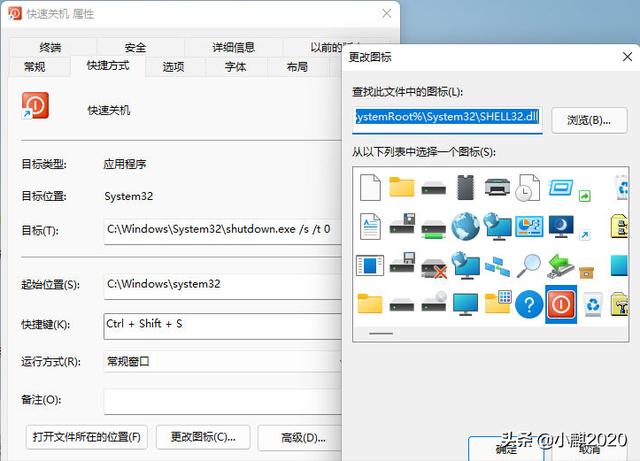Screen dimensions: 640x461
Task: Open the 运行方式 dropdown showing 常规窗口
Action: pyautogui.click(x=223, y=361)
